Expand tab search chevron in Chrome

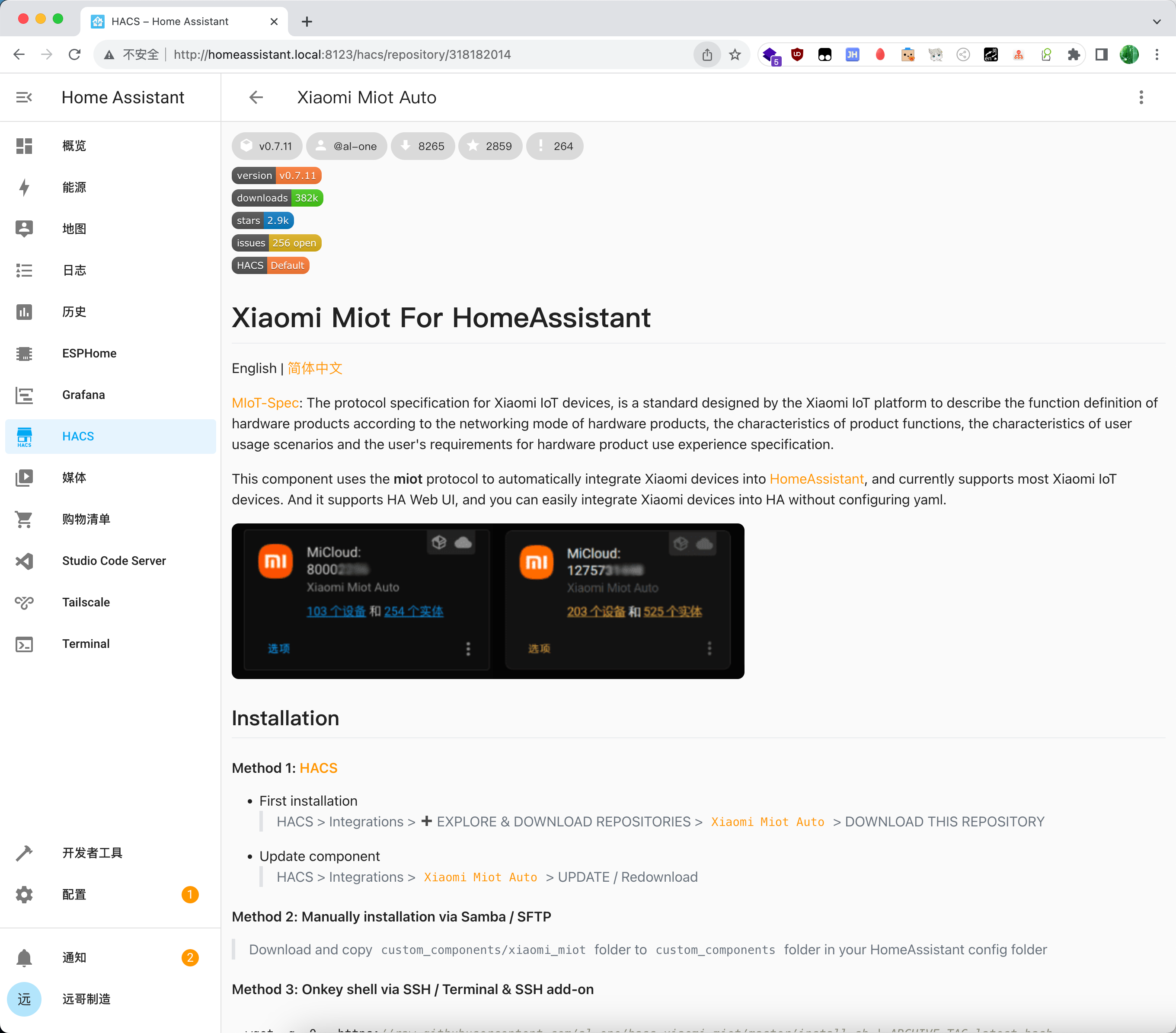click(1157, 22)
